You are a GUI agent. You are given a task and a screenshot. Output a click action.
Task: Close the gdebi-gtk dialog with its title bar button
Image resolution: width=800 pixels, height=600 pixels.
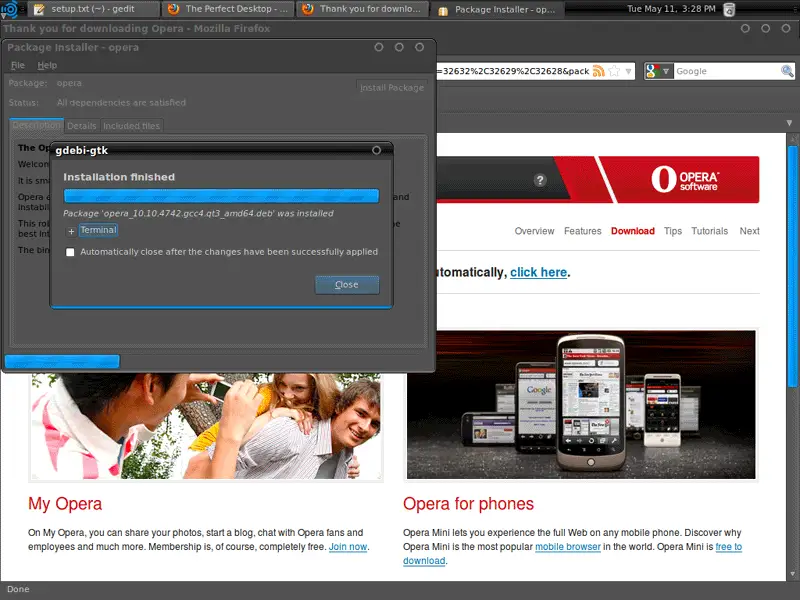[x=377, y=150]
